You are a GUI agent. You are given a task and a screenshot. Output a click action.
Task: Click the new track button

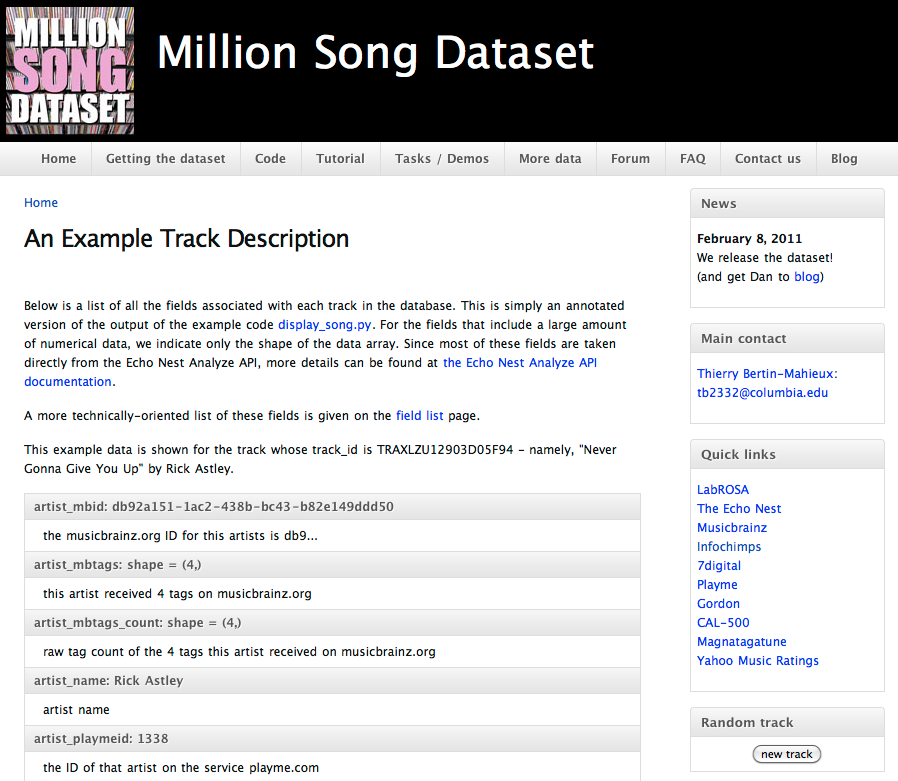786,754
